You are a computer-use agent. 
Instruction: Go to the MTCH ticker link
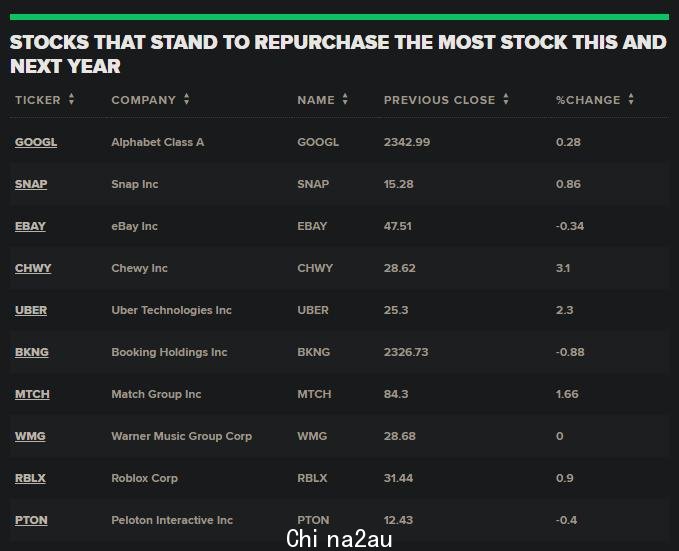point(32,394)
